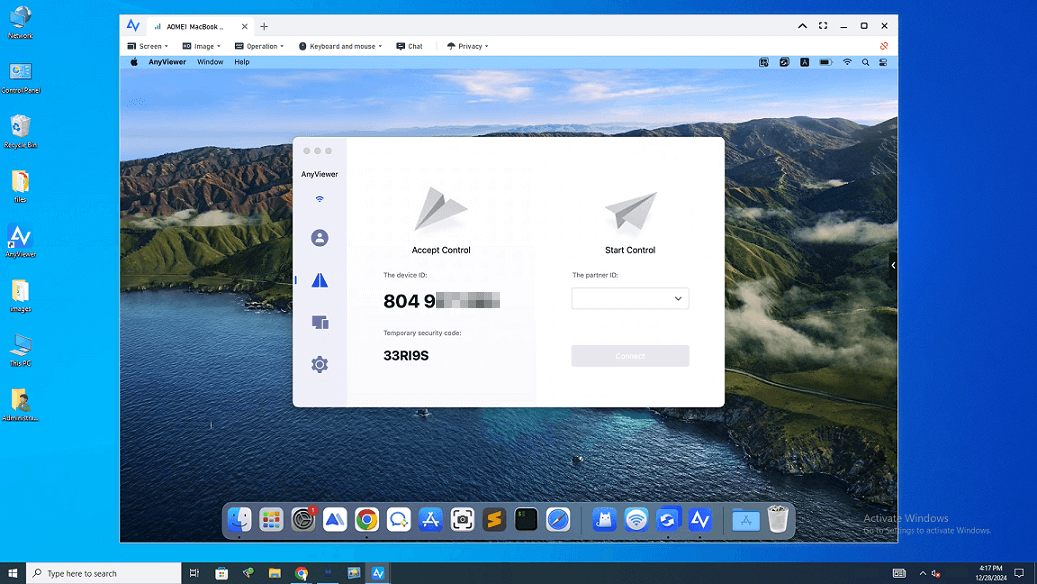Open Chat in the session toolbar

(409, 46)
